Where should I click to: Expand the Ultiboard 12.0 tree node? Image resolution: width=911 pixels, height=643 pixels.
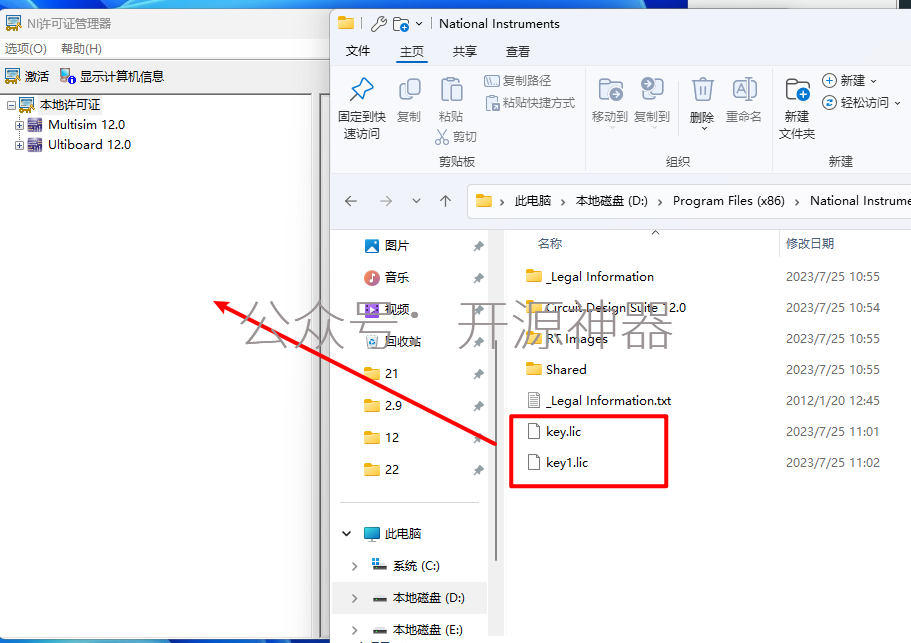(19, 145)
